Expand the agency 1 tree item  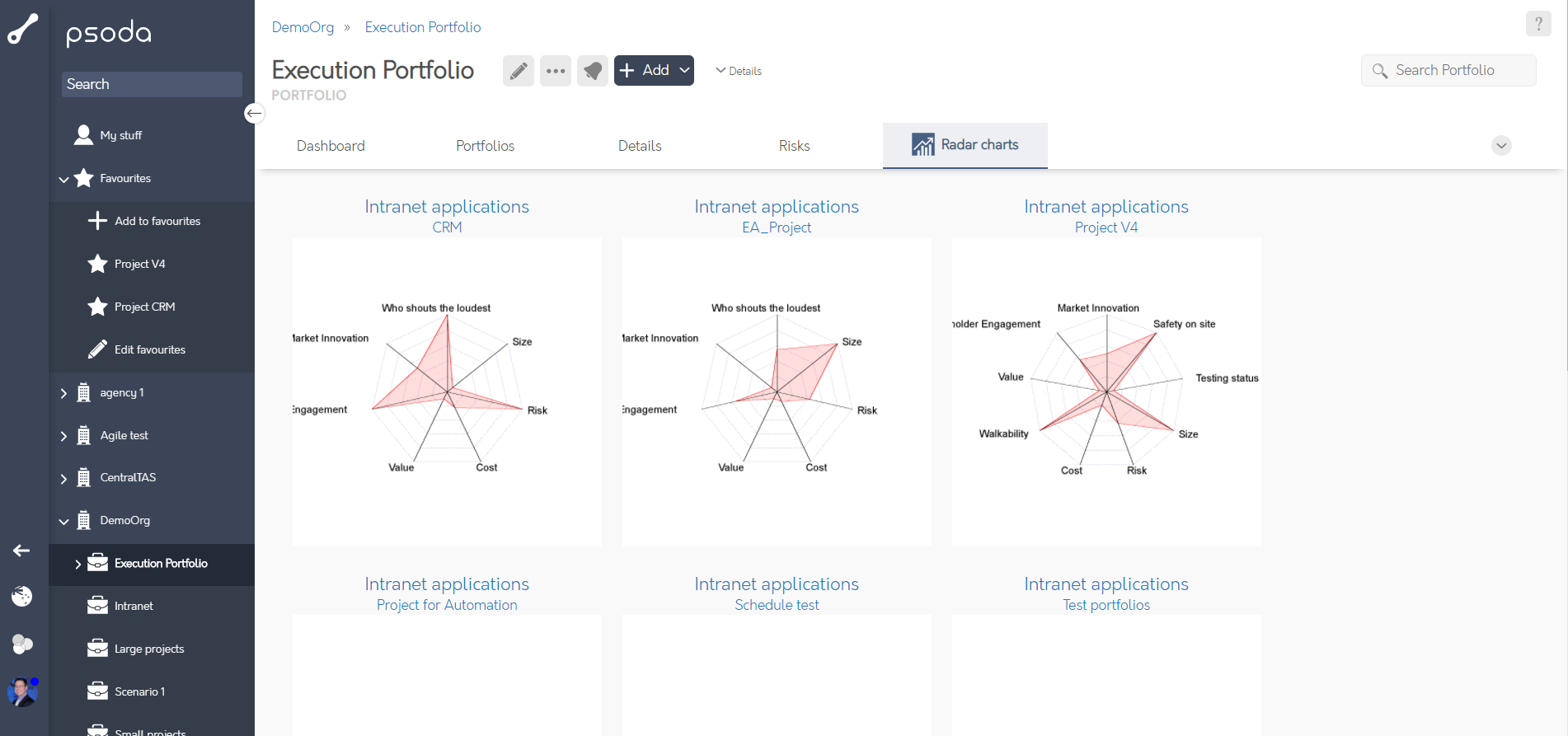pyautogui.click(x=64, y=392)
